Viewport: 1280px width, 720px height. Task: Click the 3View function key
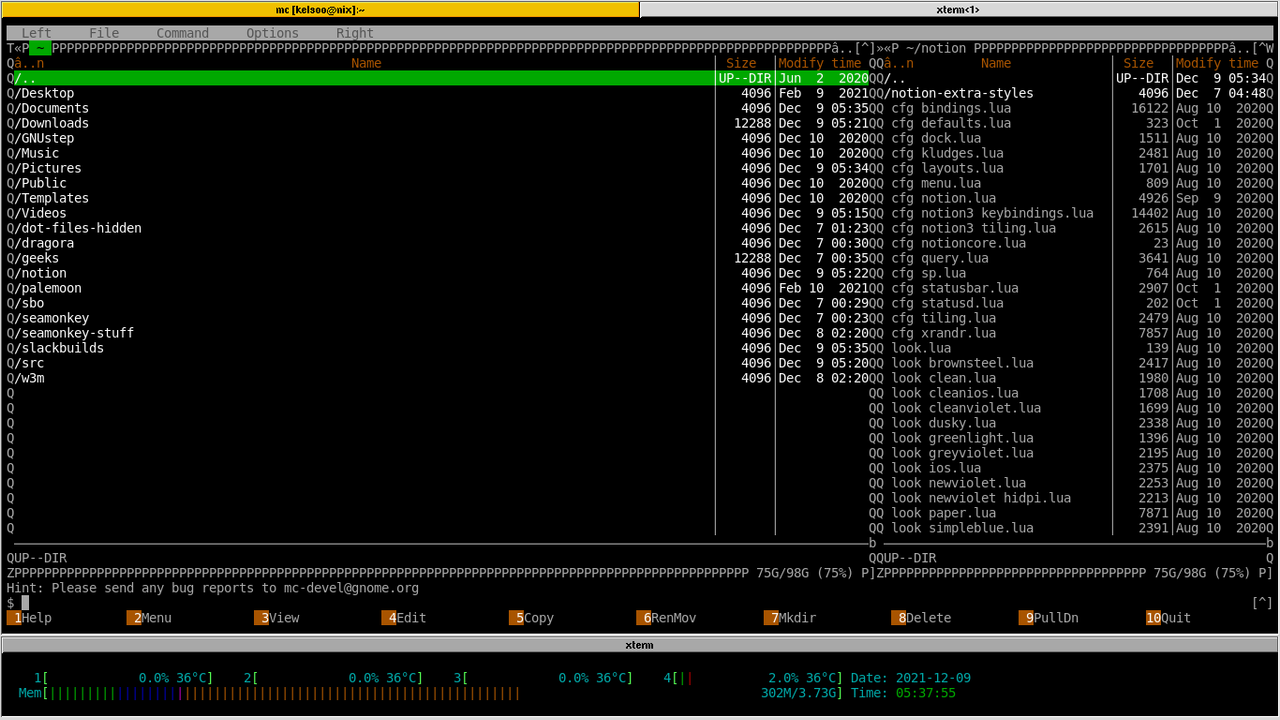point(277,618)
